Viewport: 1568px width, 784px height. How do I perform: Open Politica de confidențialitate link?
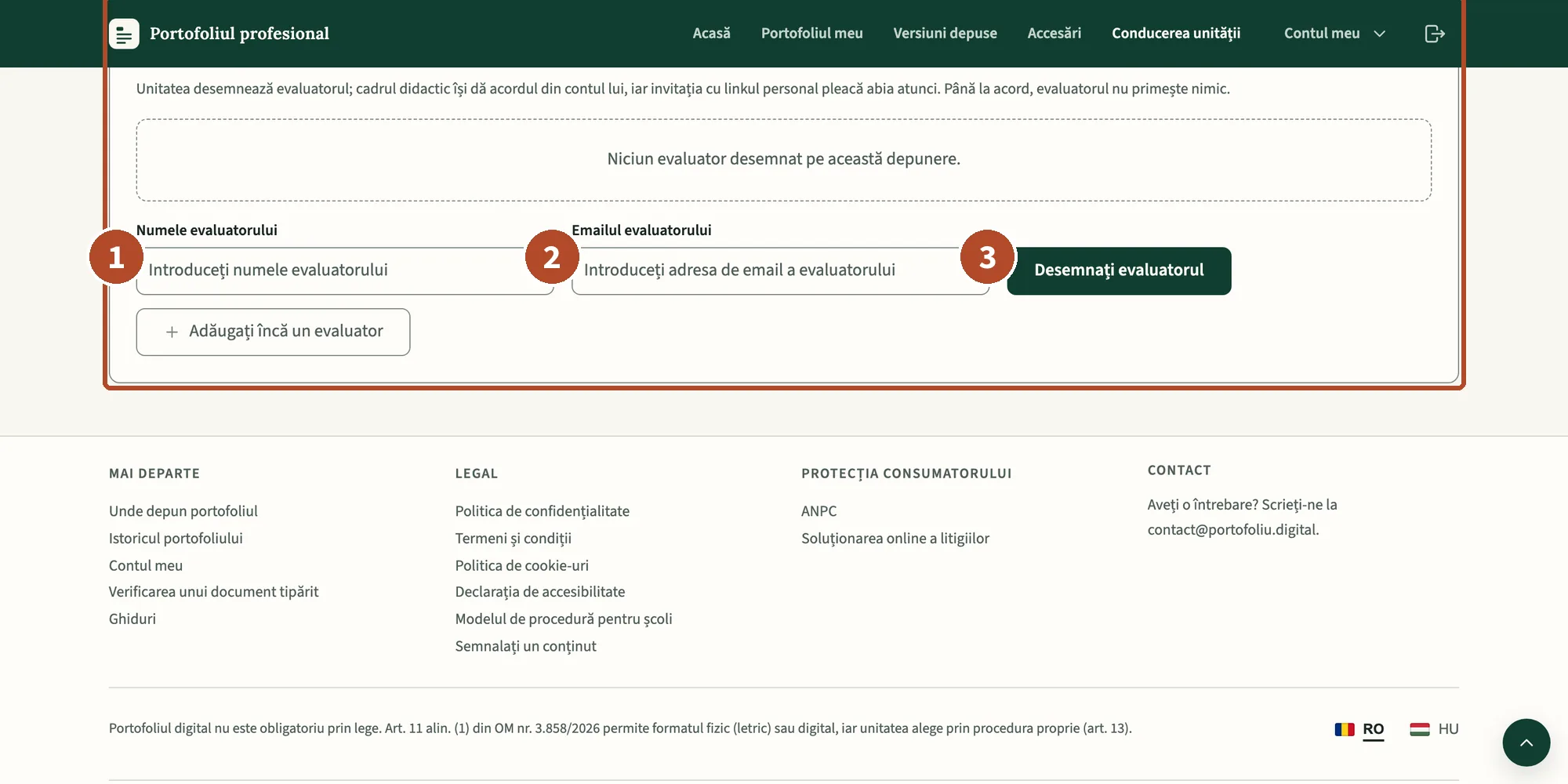pos(542,511)
